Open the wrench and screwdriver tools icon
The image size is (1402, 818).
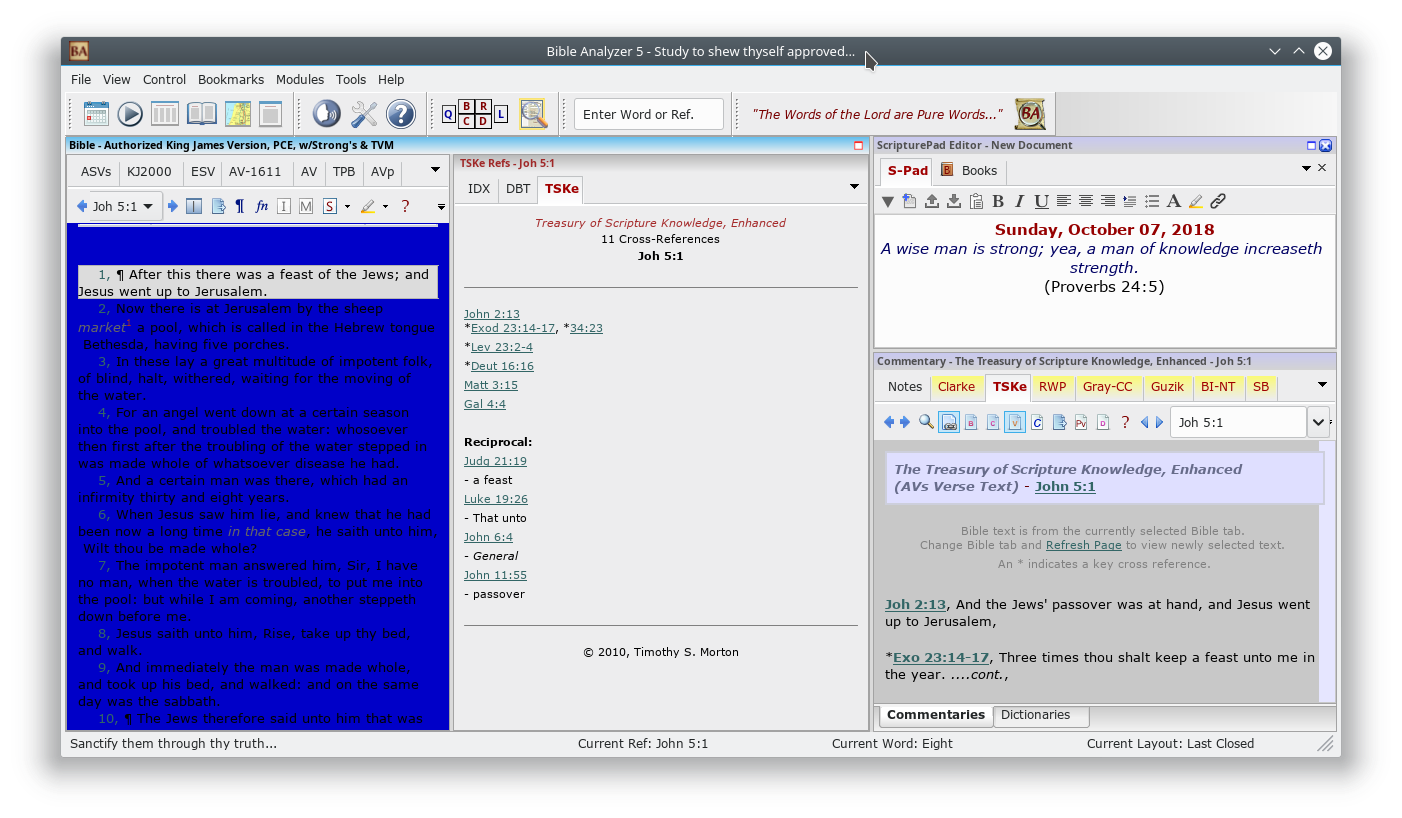point(364,114)
